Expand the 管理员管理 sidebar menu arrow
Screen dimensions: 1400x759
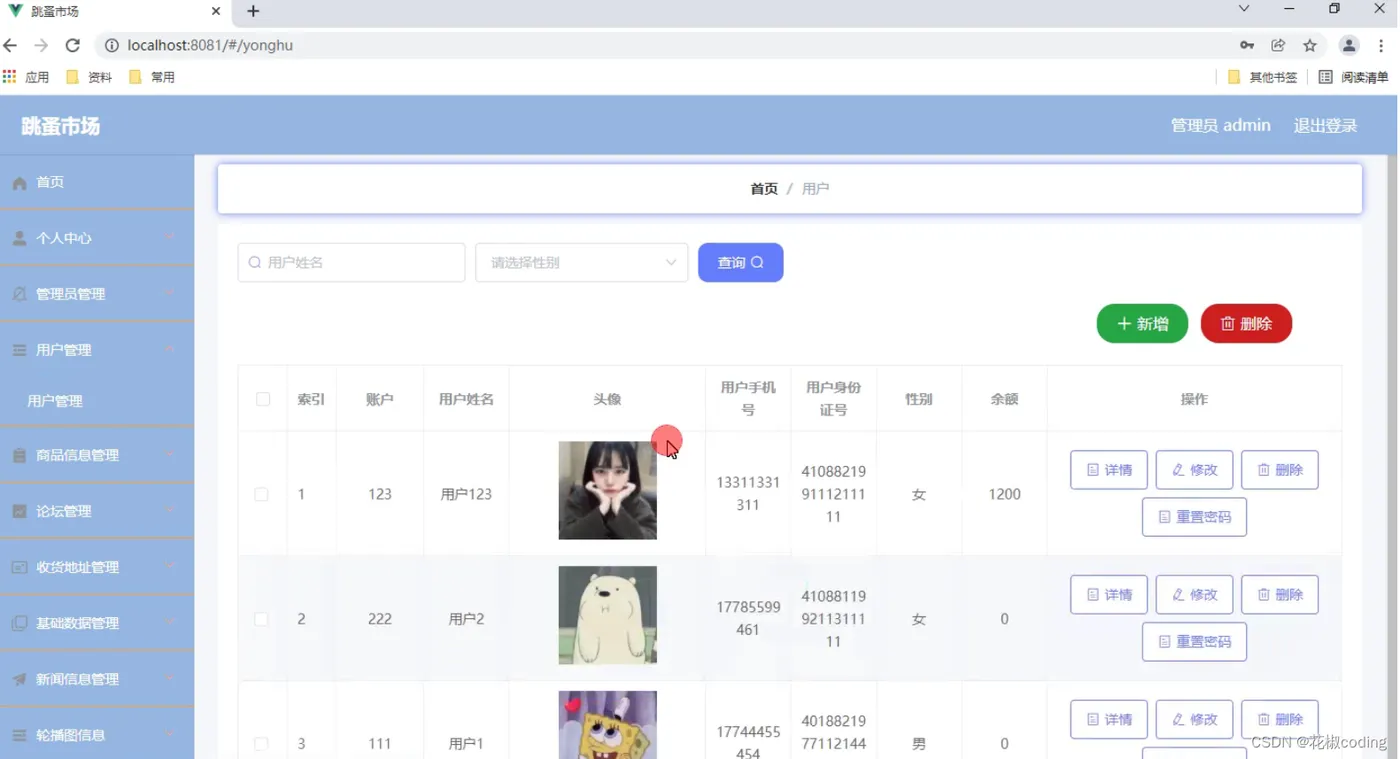[170, 293]
